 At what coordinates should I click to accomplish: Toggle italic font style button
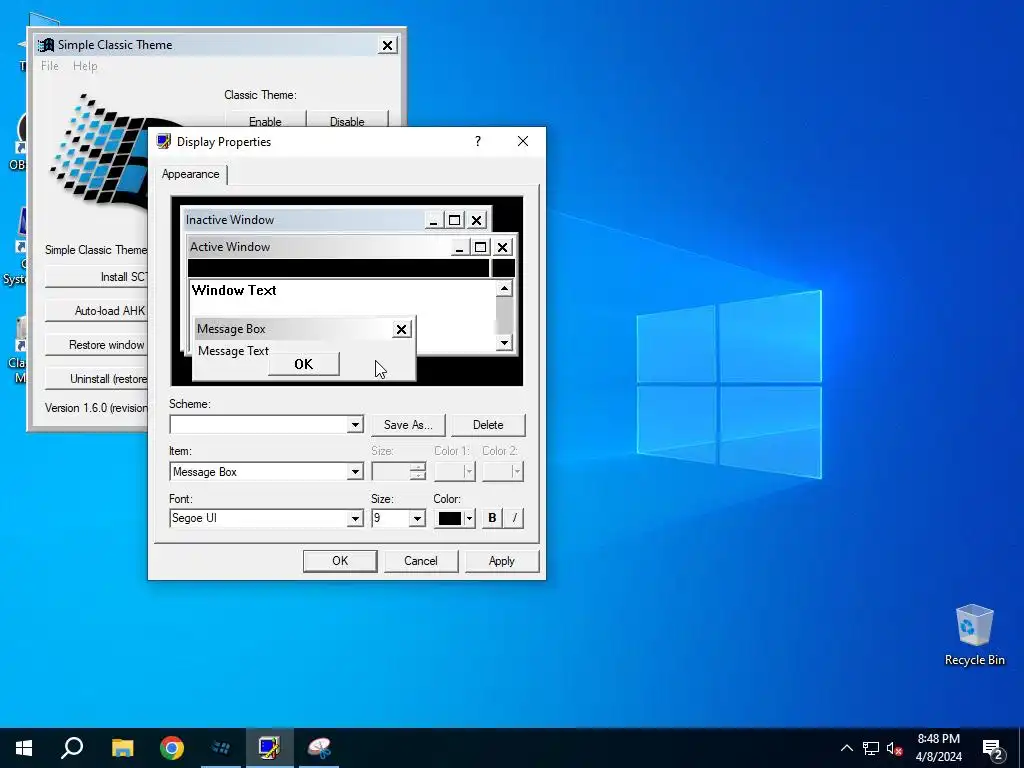(x=514, y=518)
